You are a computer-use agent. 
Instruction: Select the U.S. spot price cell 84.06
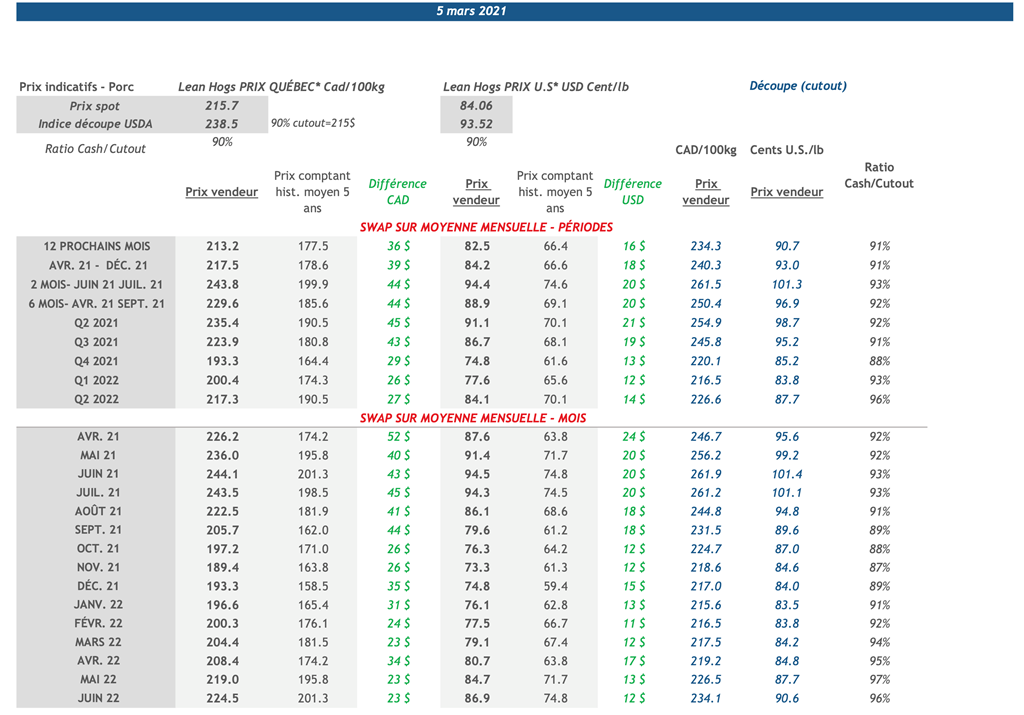coord(476,106)
